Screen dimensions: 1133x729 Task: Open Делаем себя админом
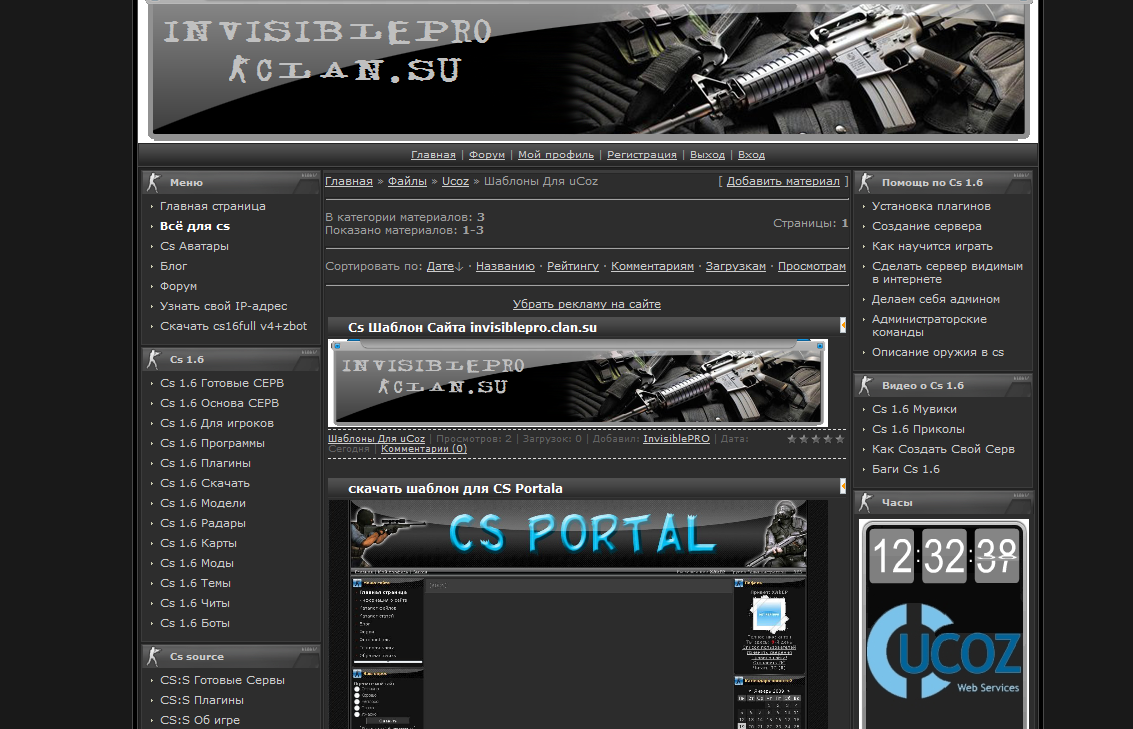936,299
